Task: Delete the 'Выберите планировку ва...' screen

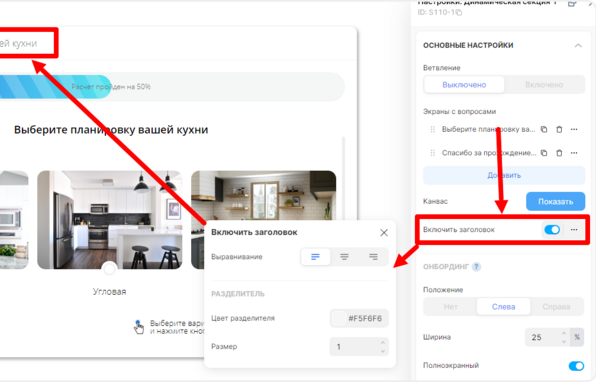Action: pos(559,130)
